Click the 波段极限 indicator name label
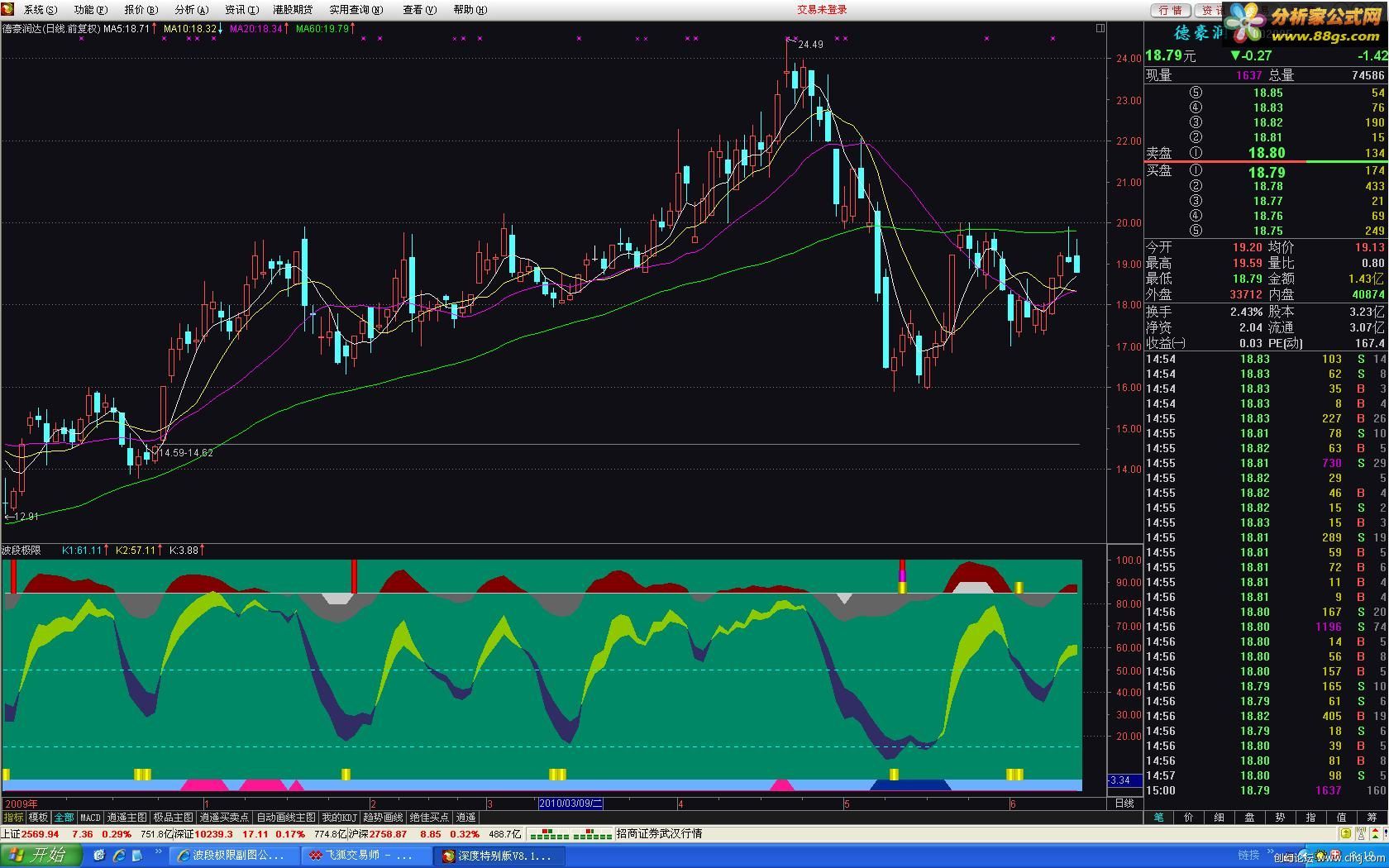 (x=21, y=550)
